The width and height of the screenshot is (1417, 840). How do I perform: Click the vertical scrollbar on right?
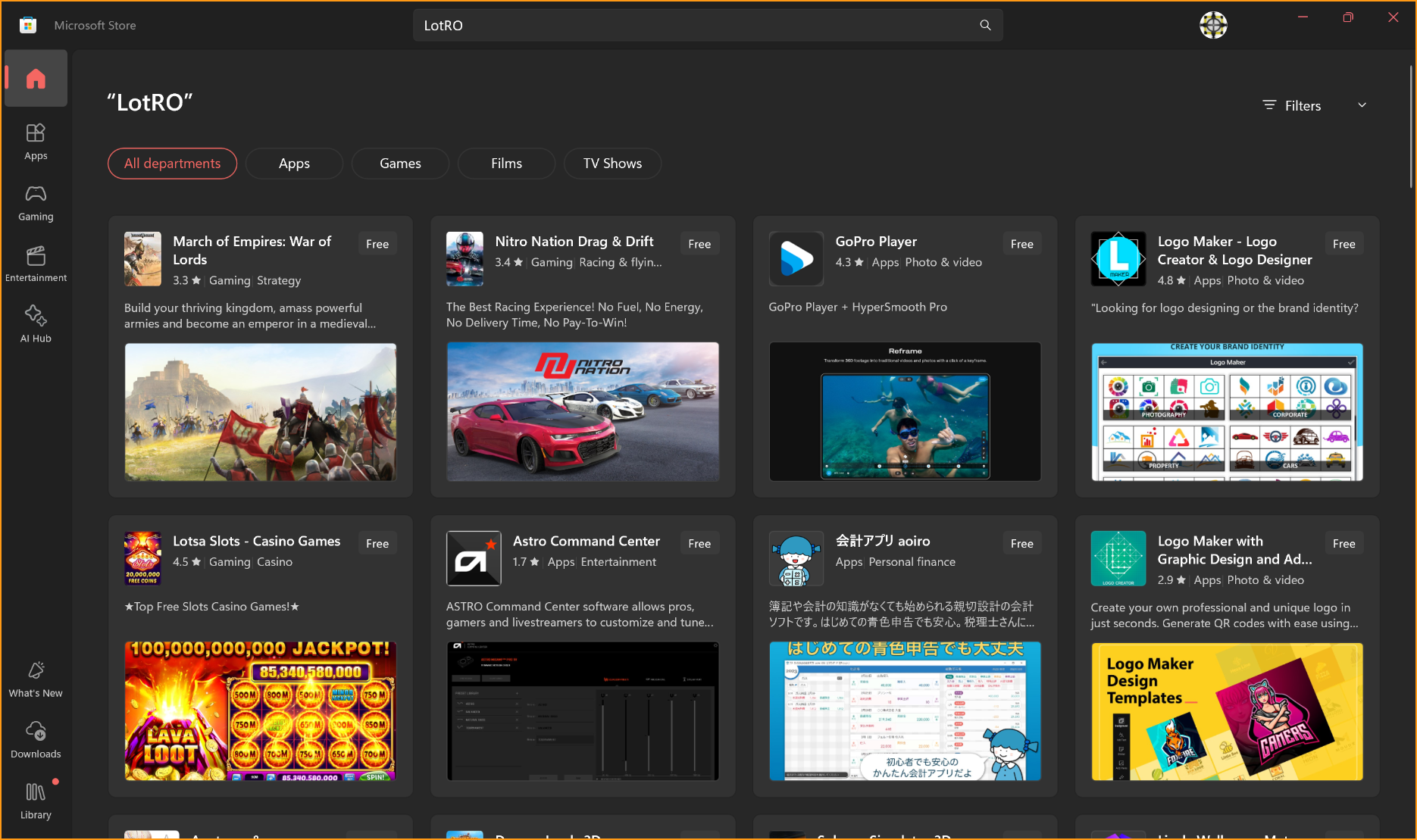pyautogui.click(x=1411, y=126)
